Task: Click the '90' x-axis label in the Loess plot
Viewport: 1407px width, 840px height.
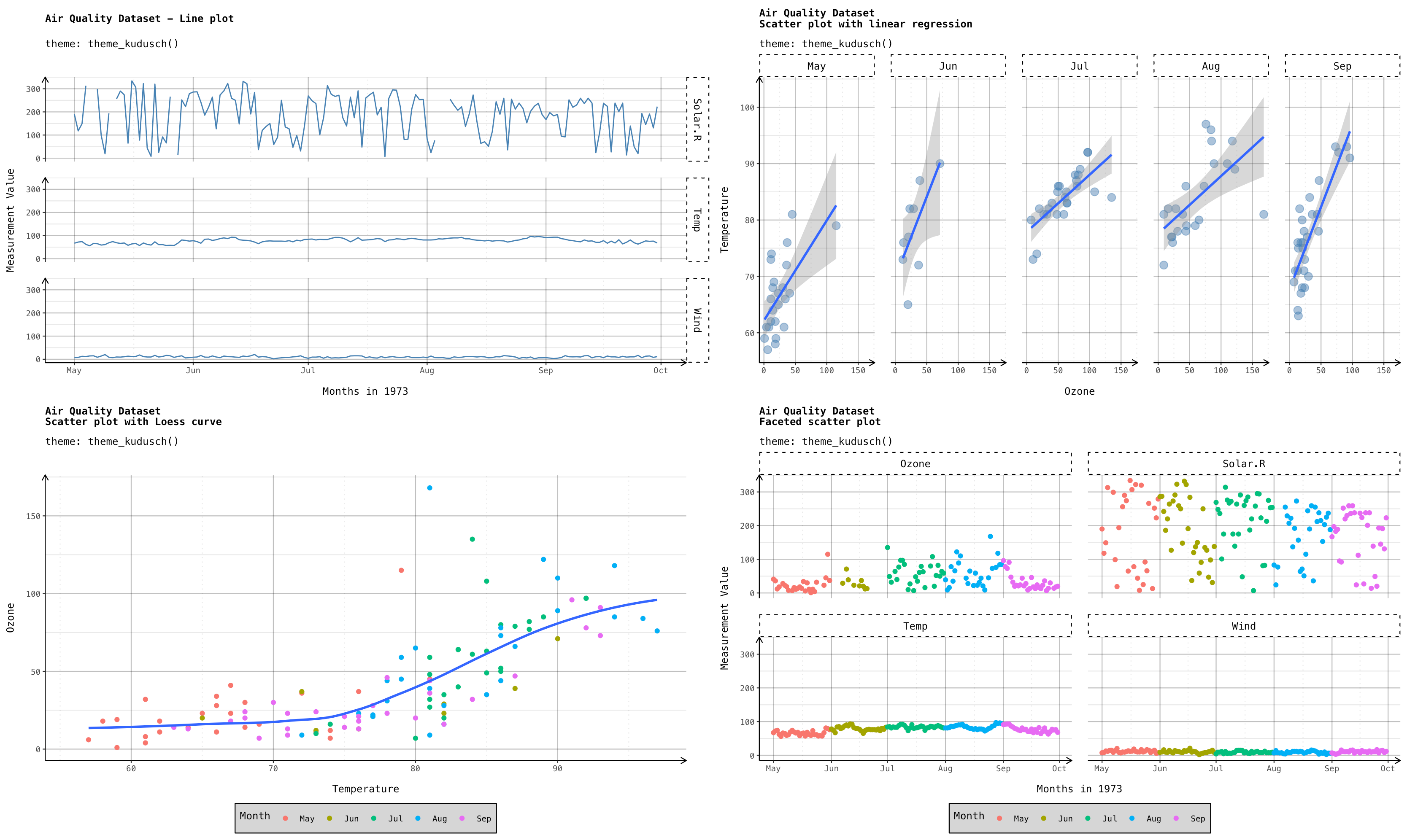Action: point(558,768)
